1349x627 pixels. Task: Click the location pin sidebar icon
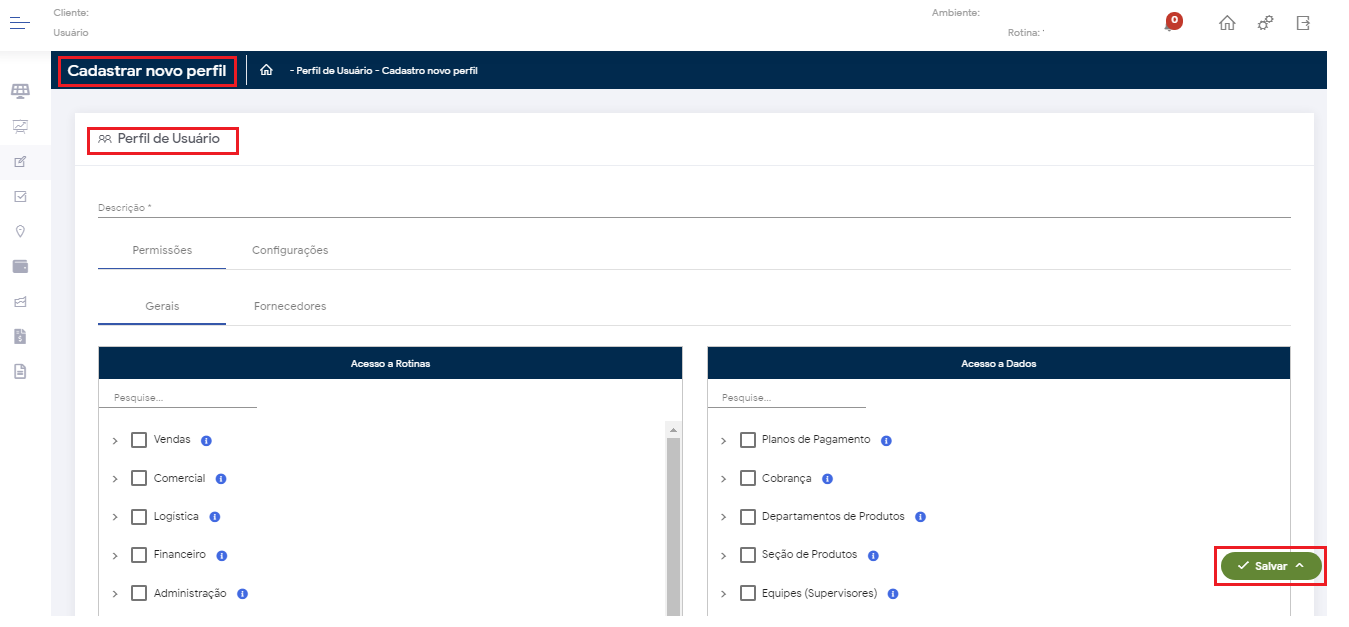pos(20,231)
